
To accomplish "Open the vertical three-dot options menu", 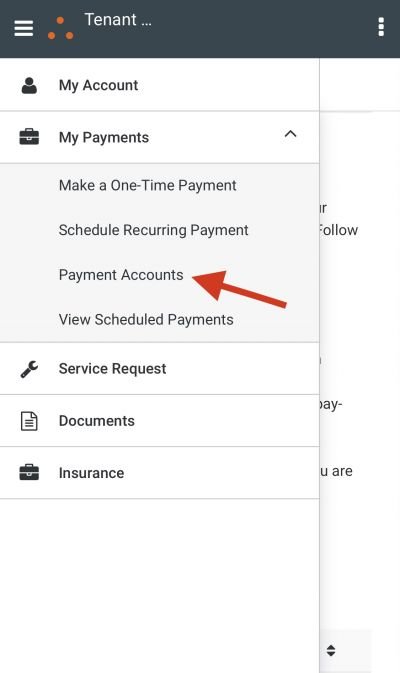I will (381, 27).
